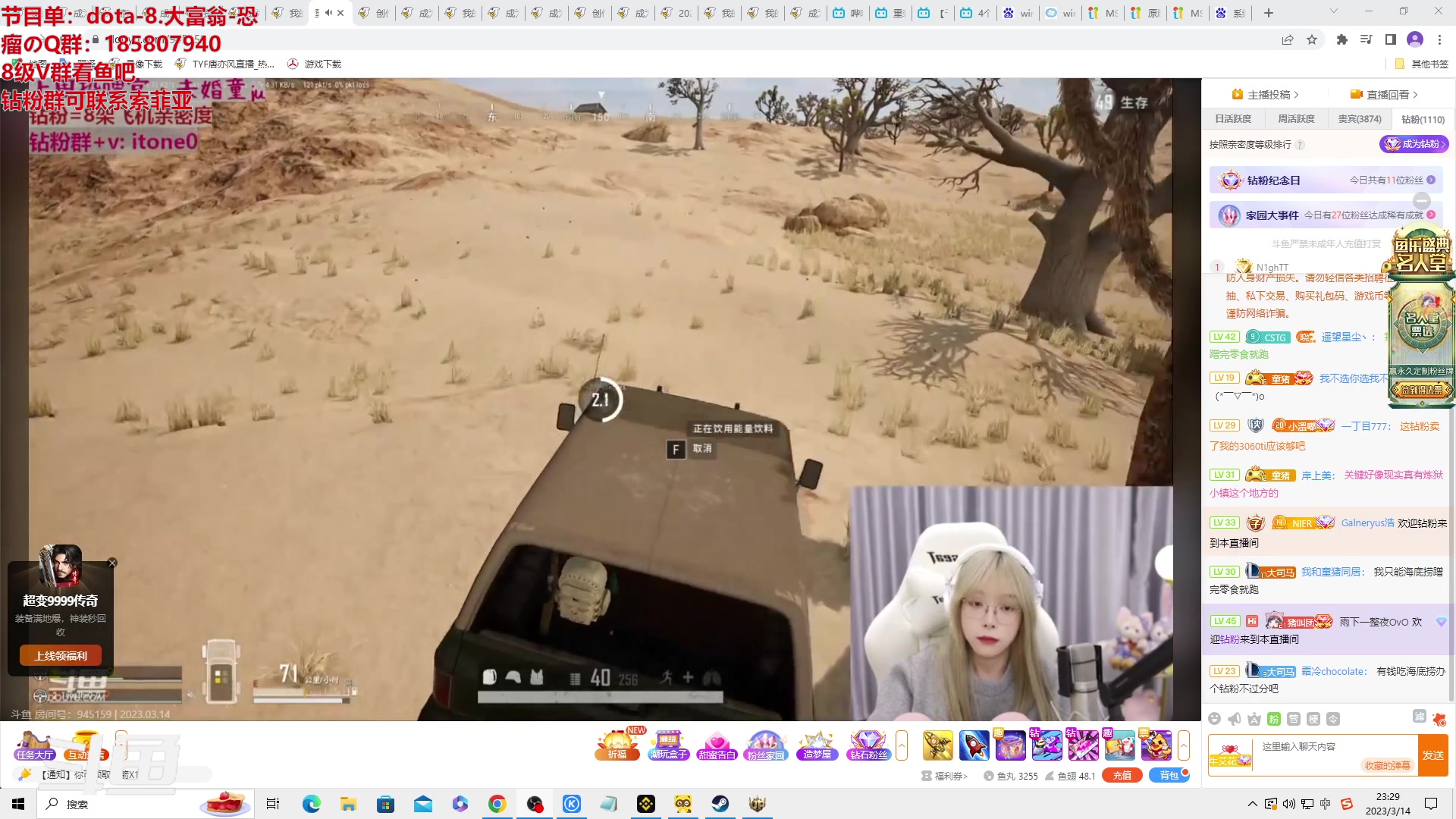1456x819 pixels.
Task: Open the 主播投稿 section
Action: pyautogui.click(x=1266, y=95)
